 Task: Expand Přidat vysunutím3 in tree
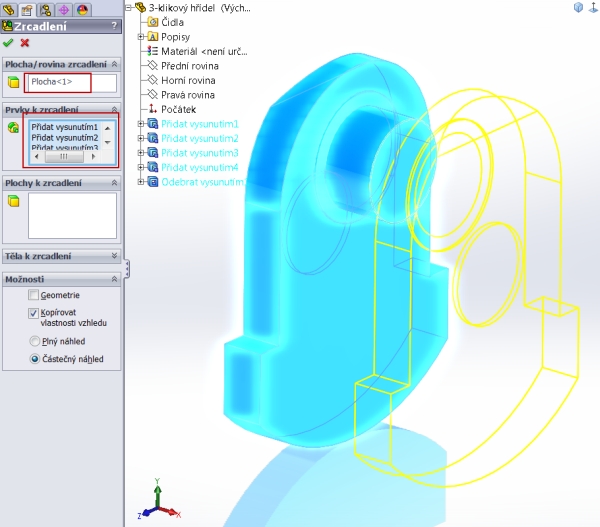[141, 153]
